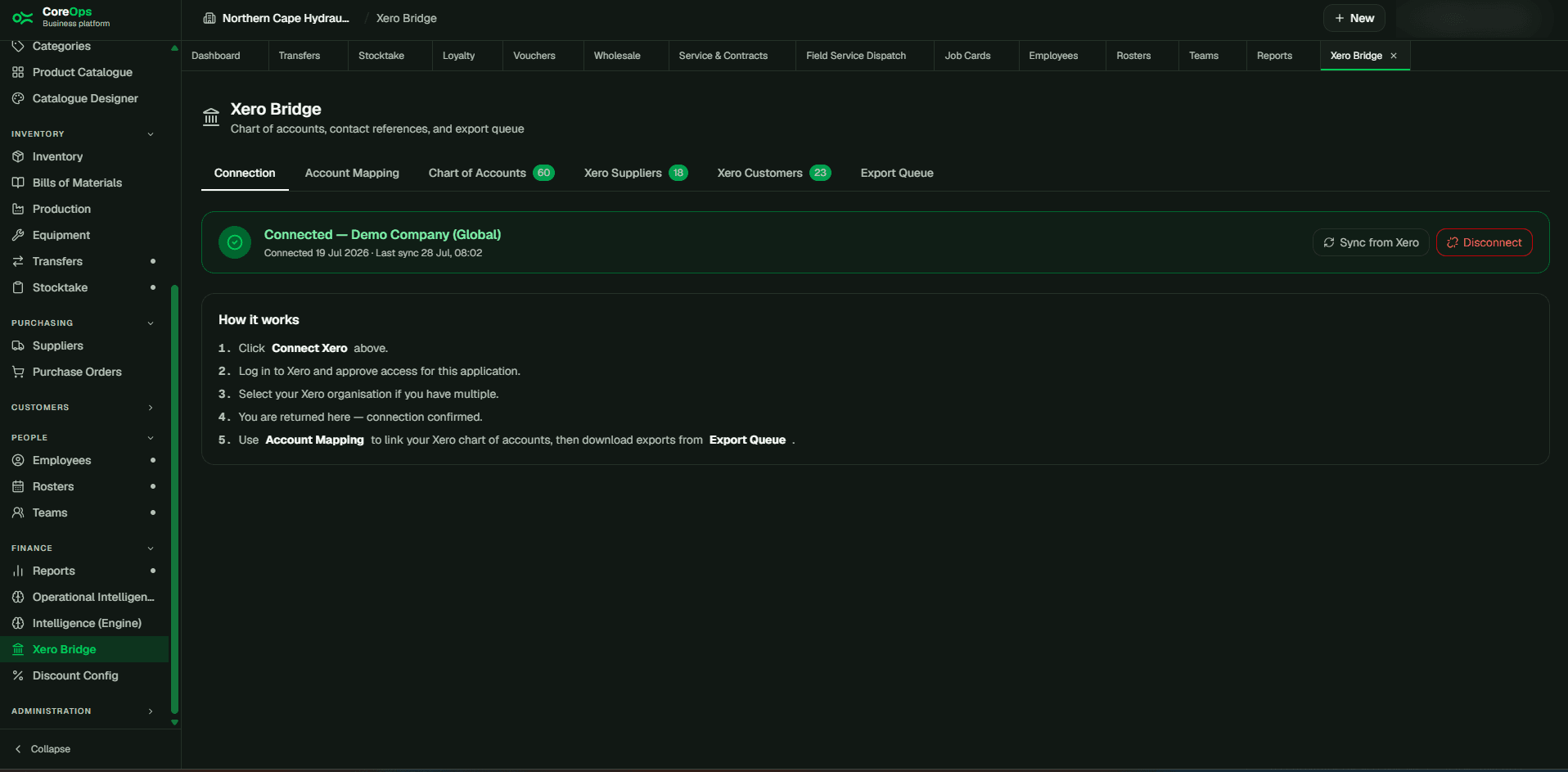The image size is (1568, 772).
Task: Click the 23 badge on Xero Customers
Action: coord(820,173)
